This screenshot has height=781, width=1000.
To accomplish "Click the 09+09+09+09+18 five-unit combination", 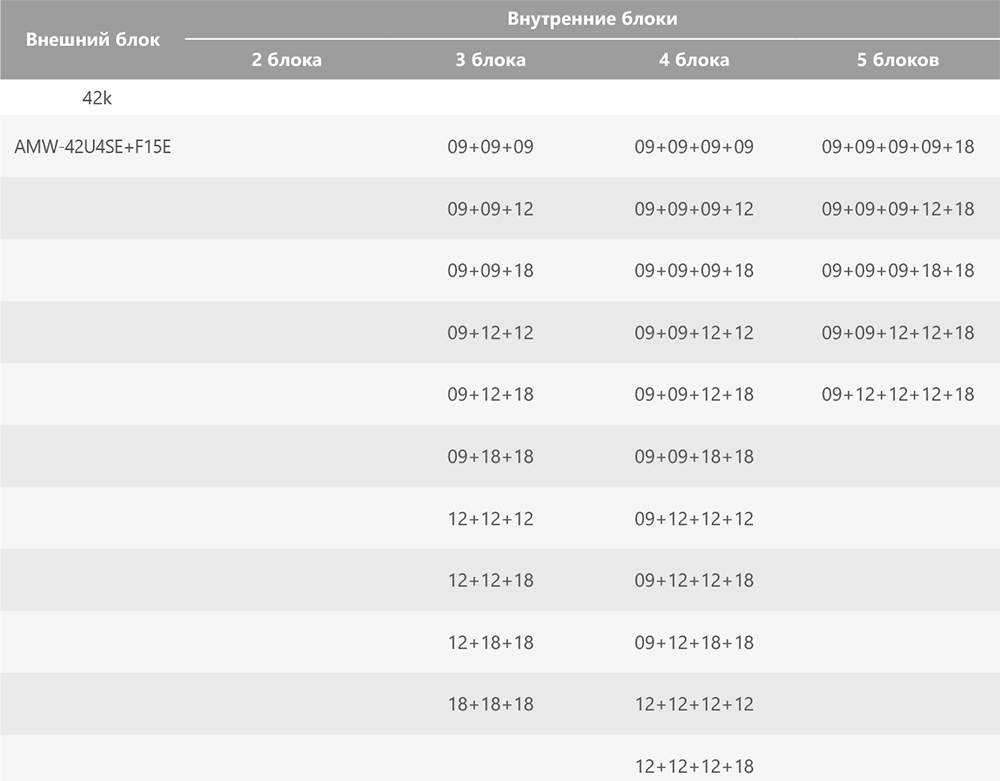I will click(x=898, y=147).
